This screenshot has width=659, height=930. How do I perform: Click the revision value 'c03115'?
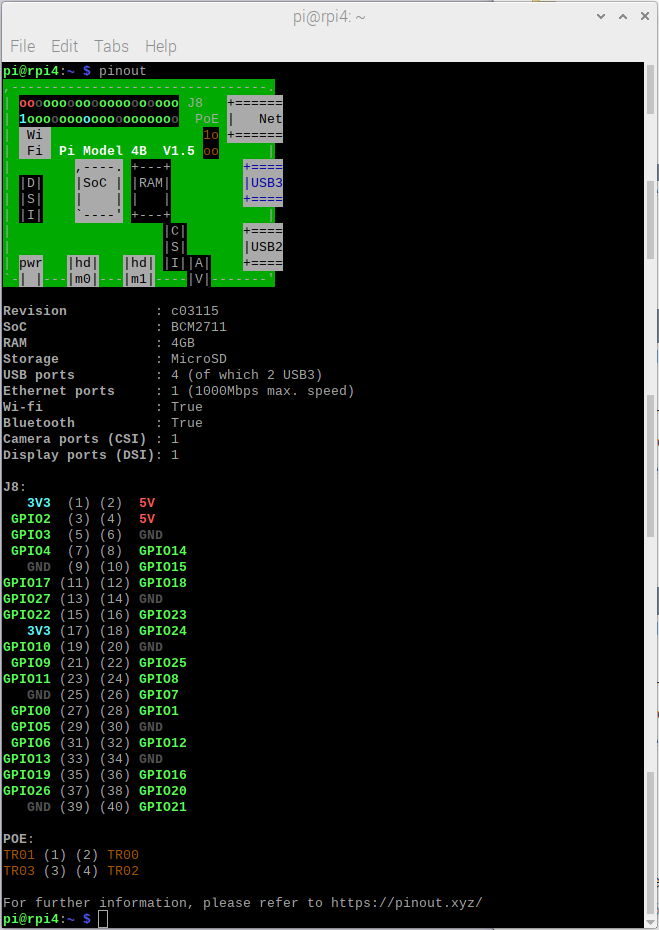pyautogui.click(x=195, y=311)
